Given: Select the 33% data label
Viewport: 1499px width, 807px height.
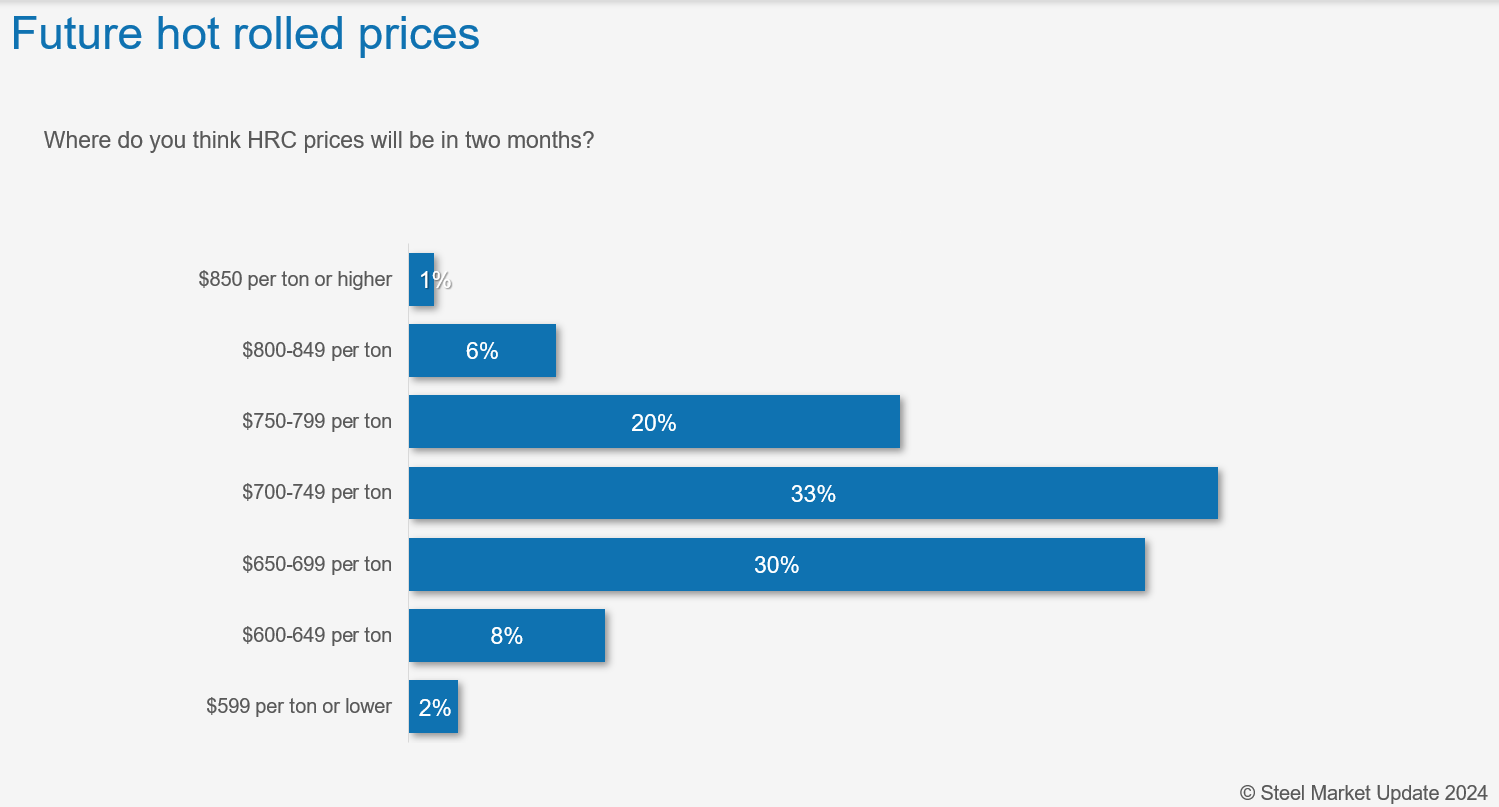Looking at the screenshot, I should pos(813,494).
